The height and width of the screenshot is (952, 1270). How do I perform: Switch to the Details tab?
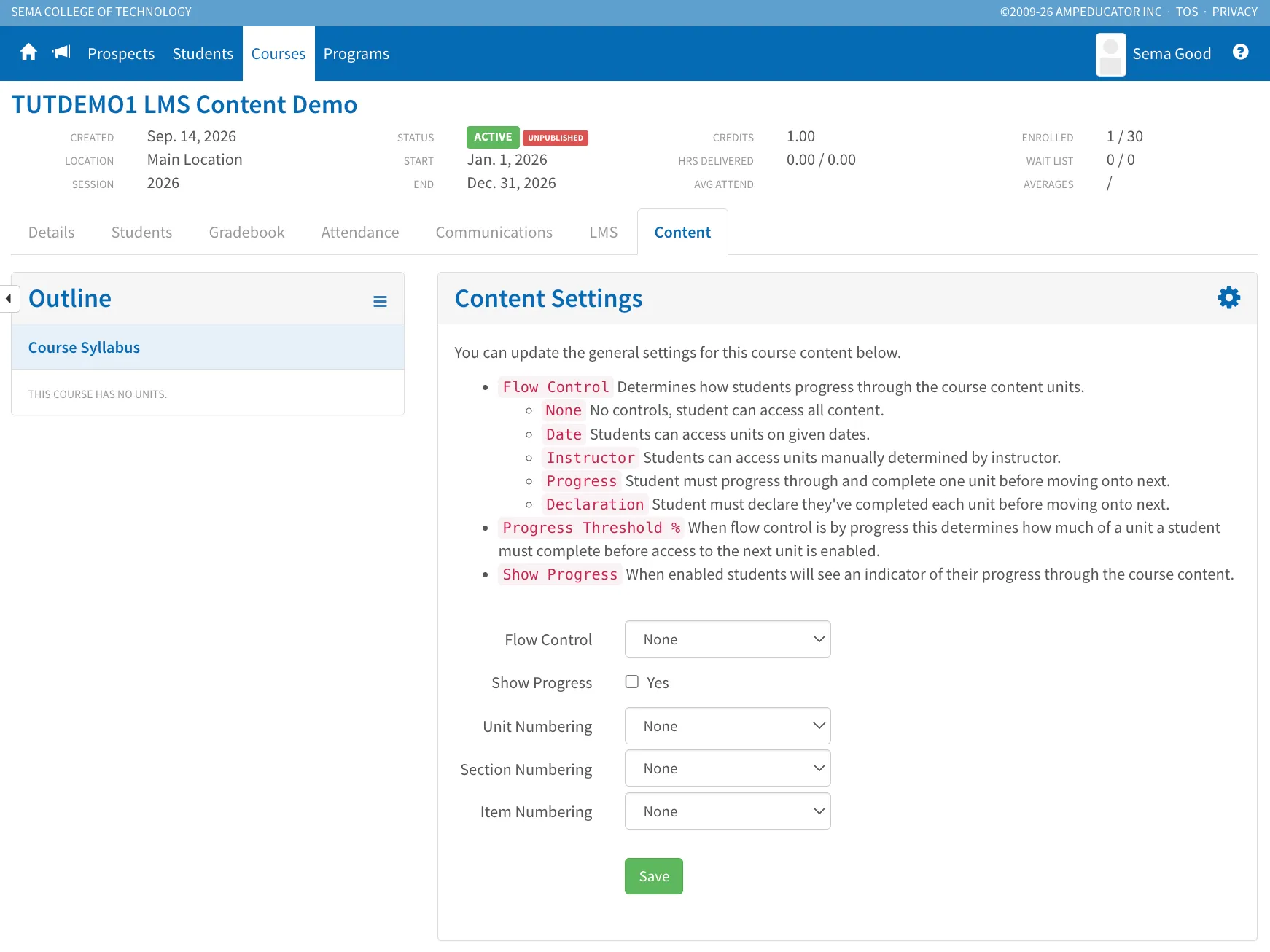pos(52,233)
